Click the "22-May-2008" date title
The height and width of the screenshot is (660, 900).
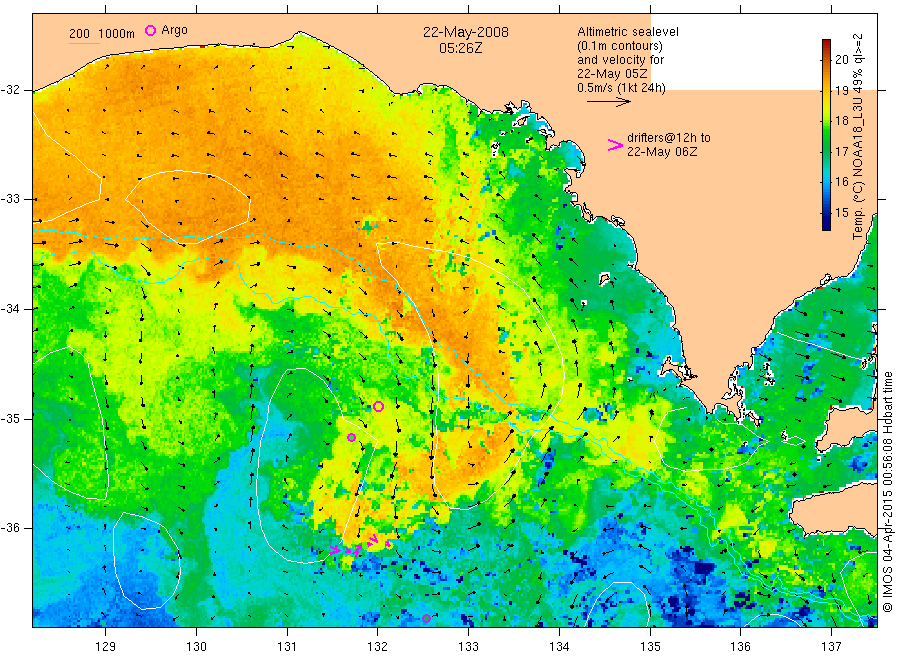(465, 32)
